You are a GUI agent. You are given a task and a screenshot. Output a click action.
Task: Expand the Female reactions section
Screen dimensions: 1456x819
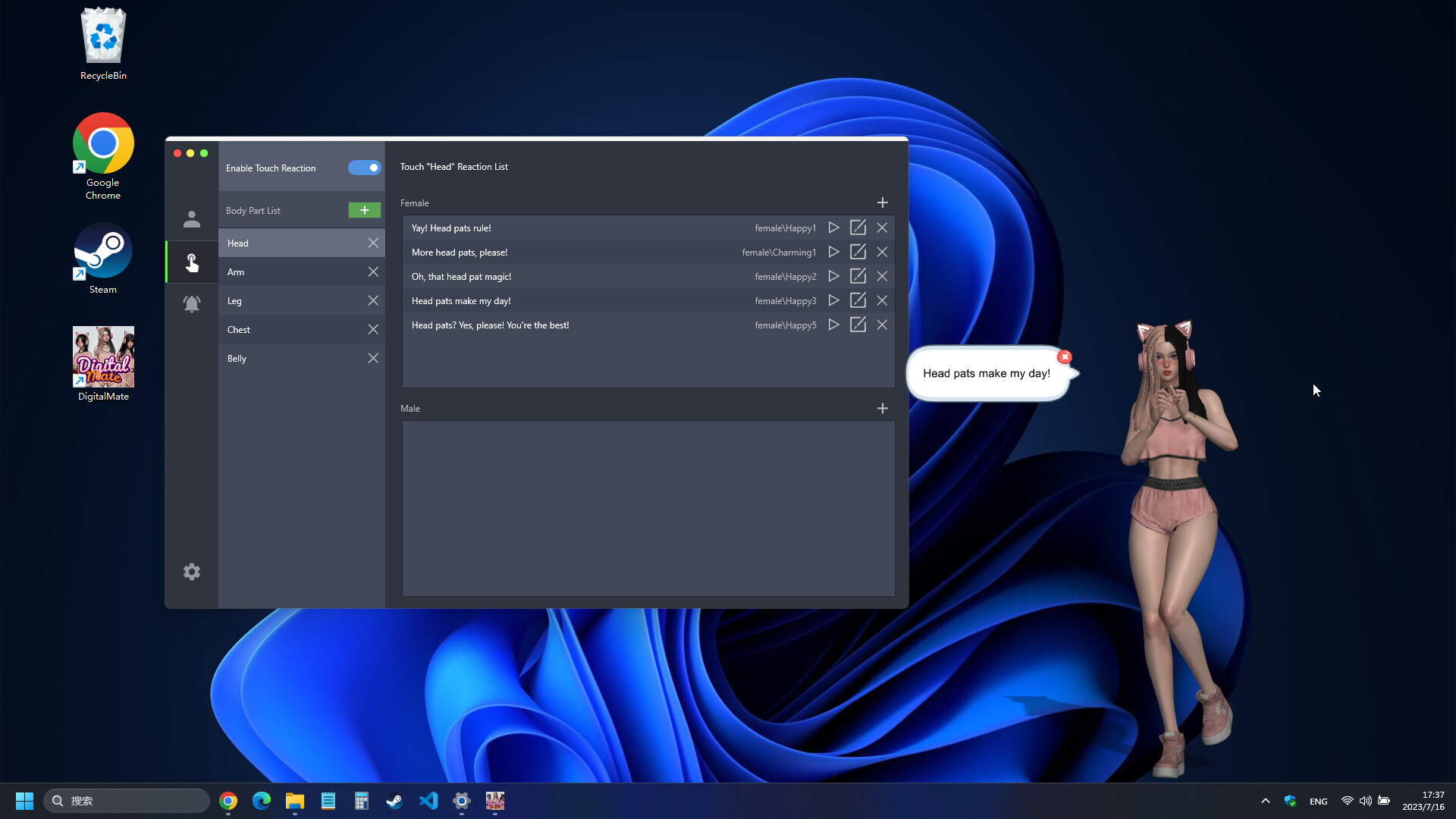pos(881,202)
